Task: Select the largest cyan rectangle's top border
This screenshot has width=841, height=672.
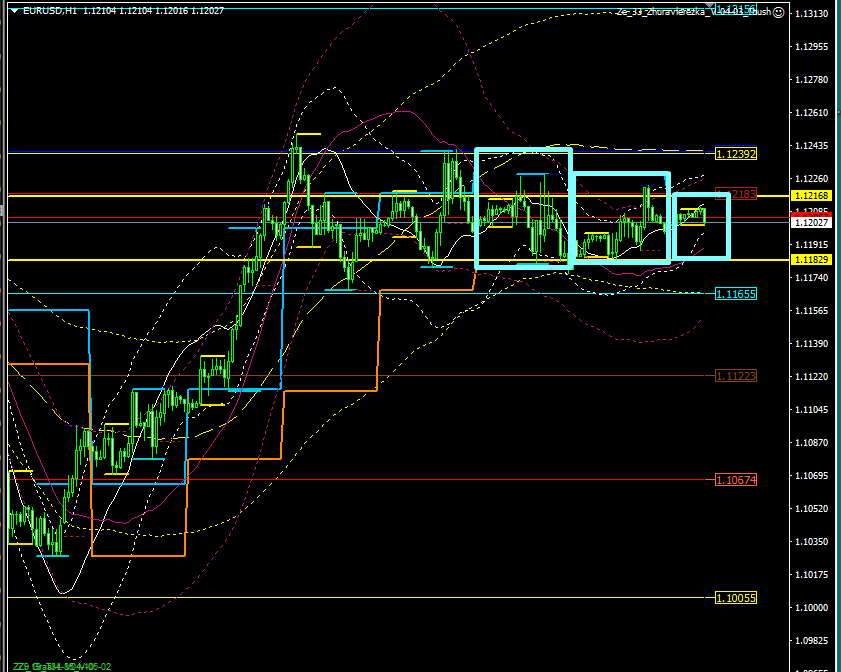Action: tap(523, 151)
